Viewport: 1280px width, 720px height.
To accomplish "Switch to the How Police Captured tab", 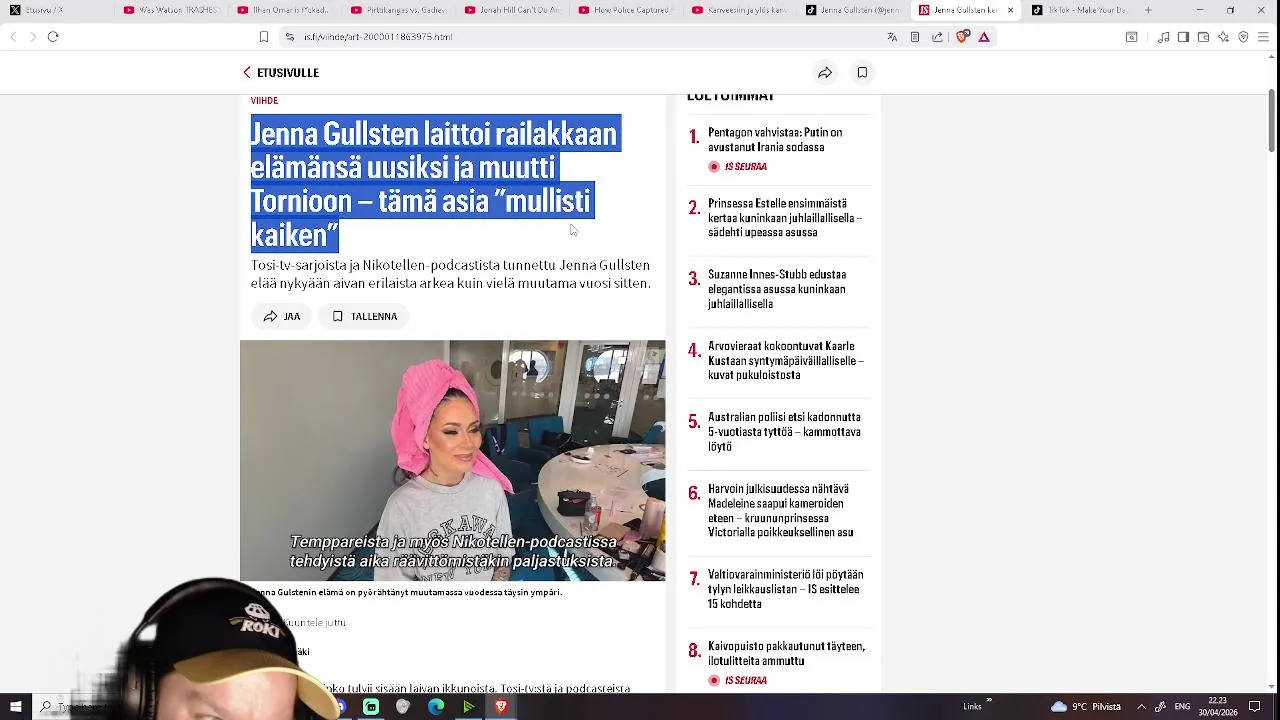I will coord(627,10).
